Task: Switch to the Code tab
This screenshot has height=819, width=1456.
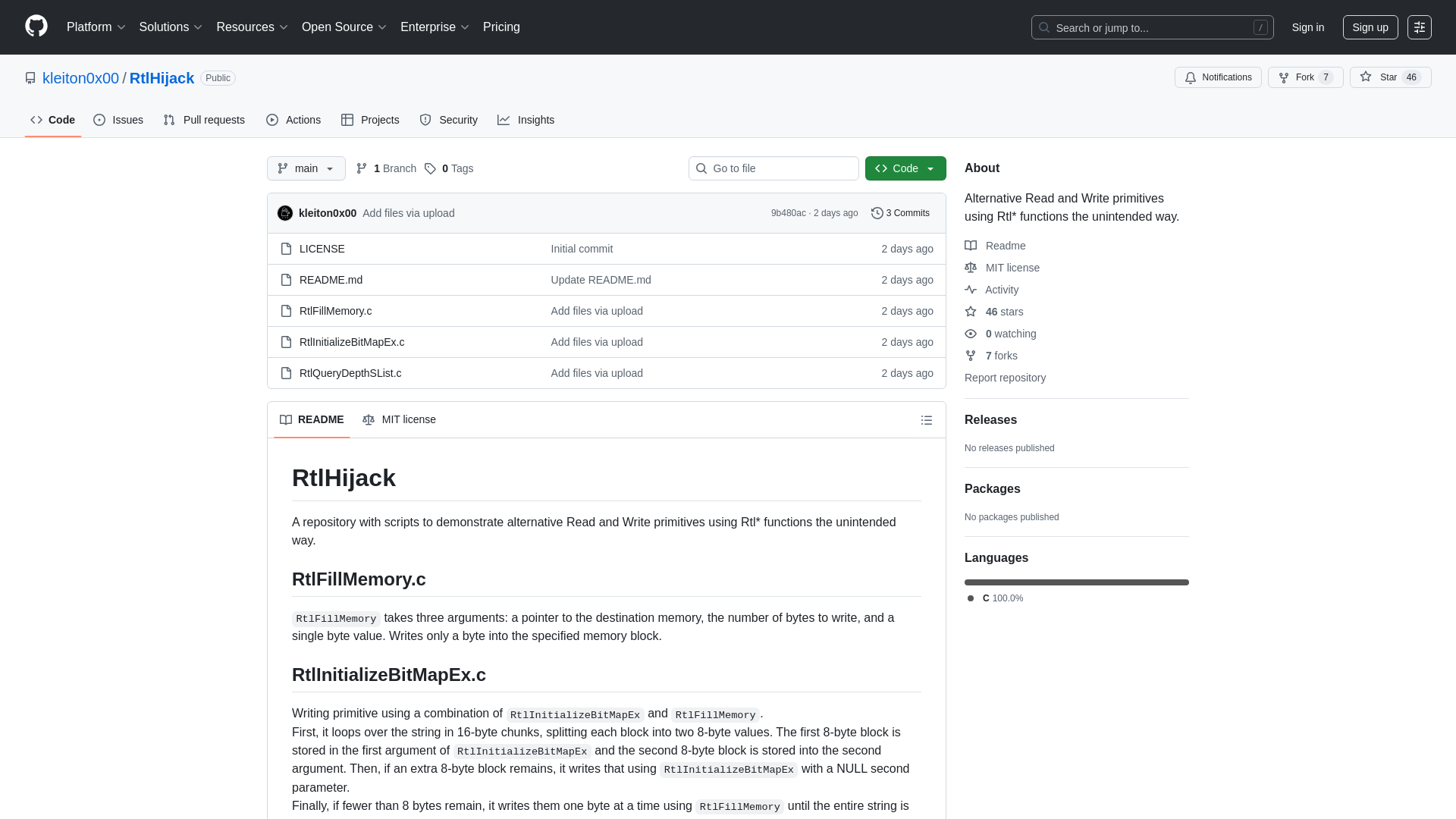Action: pos(53,120)
